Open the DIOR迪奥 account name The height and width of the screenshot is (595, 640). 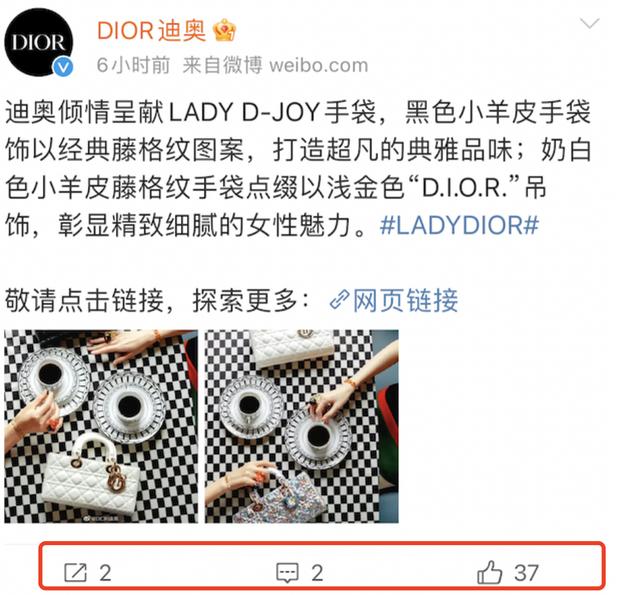click(x=151, y=31)
